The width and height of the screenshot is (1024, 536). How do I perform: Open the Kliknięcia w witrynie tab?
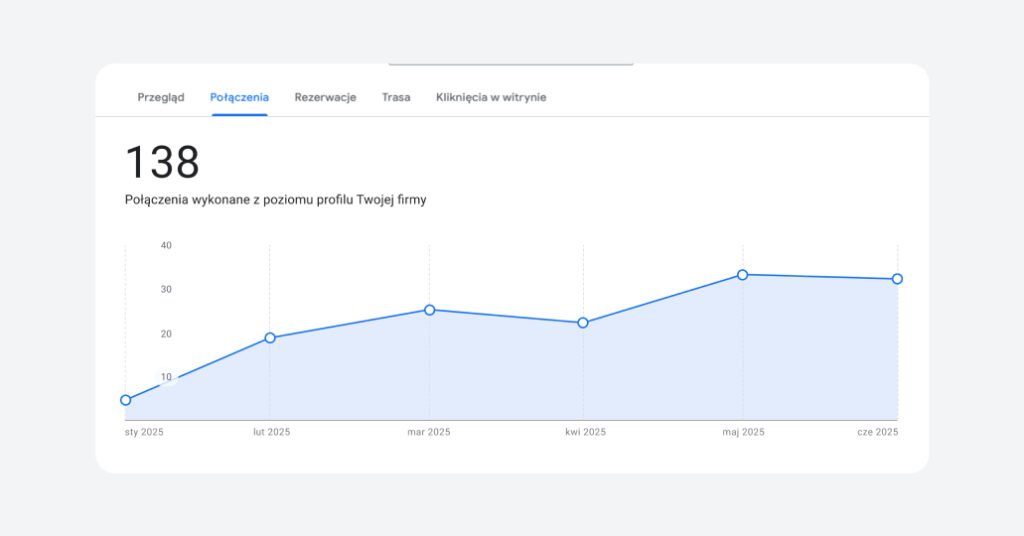coord(491,97)
